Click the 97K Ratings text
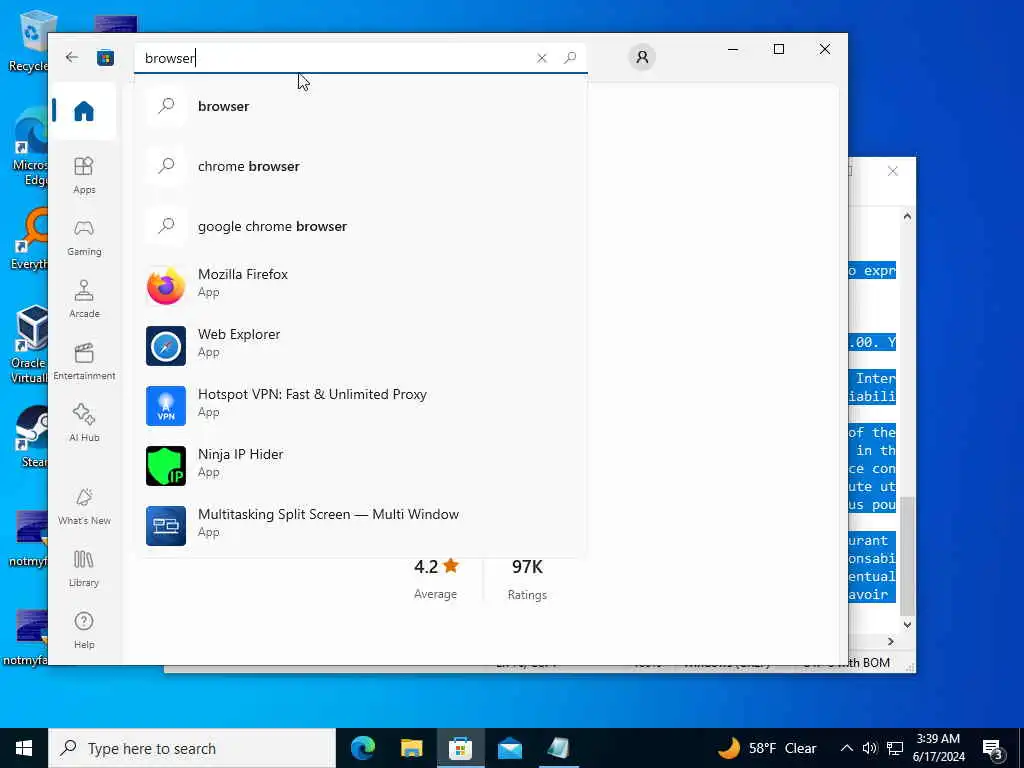1024x768 pixels. pos(527,579)
